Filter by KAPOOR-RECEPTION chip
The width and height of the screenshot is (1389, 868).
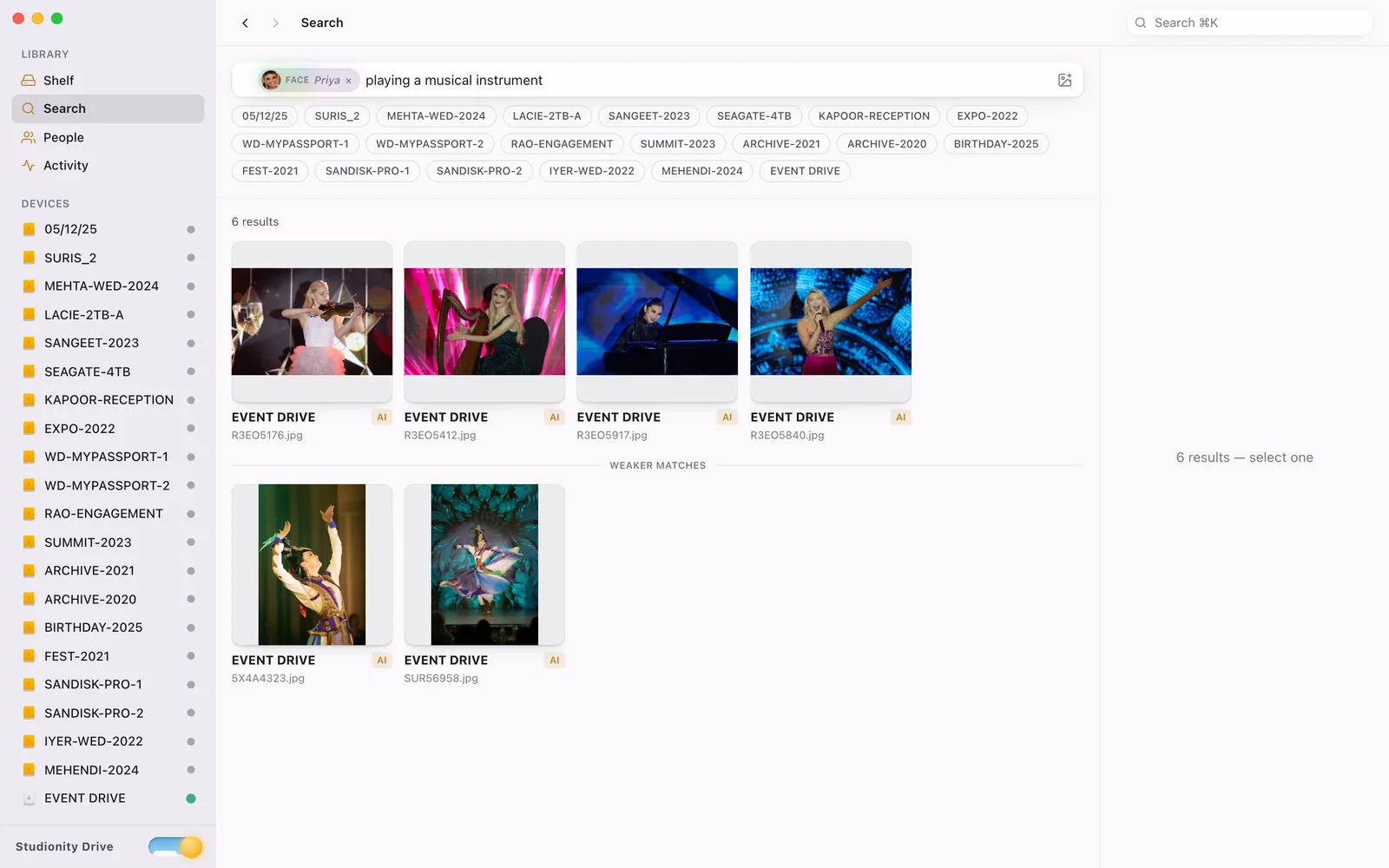874,115
